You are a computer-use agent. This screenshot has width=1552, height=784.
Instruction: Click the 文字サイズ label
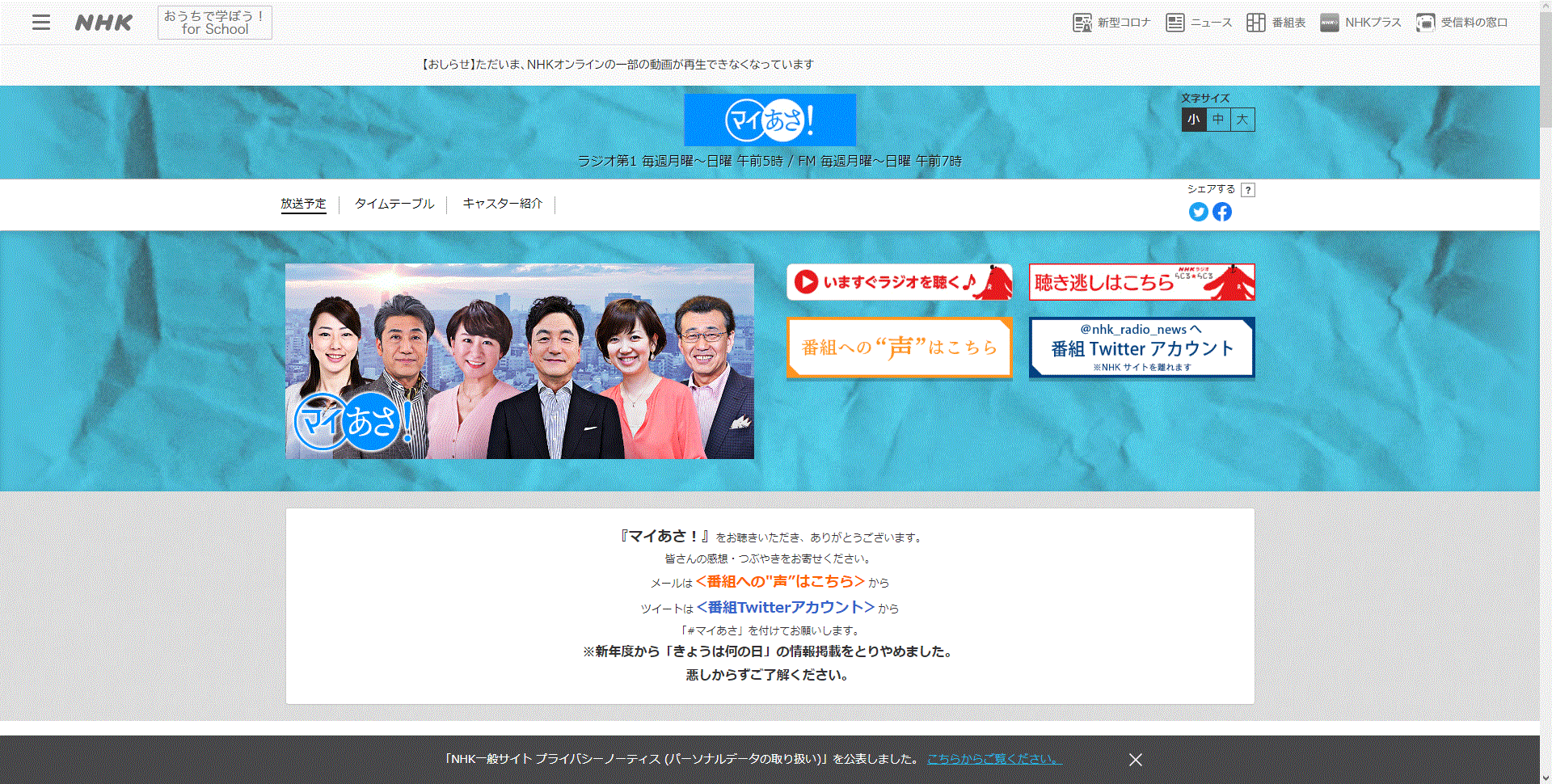coord(1205,99)
